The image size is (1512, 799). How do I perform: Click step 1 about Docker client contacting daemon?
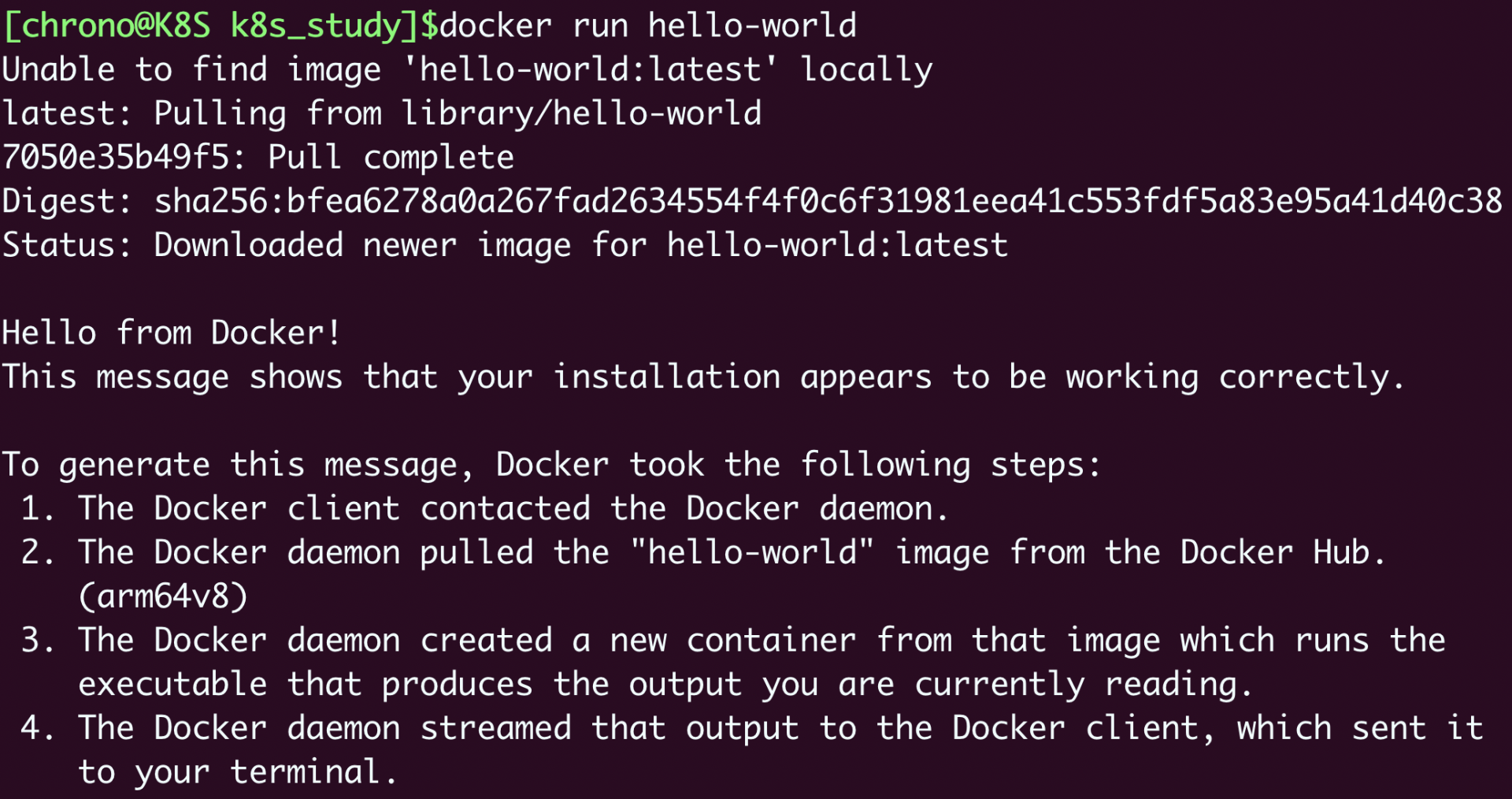[x=484, y=509]
